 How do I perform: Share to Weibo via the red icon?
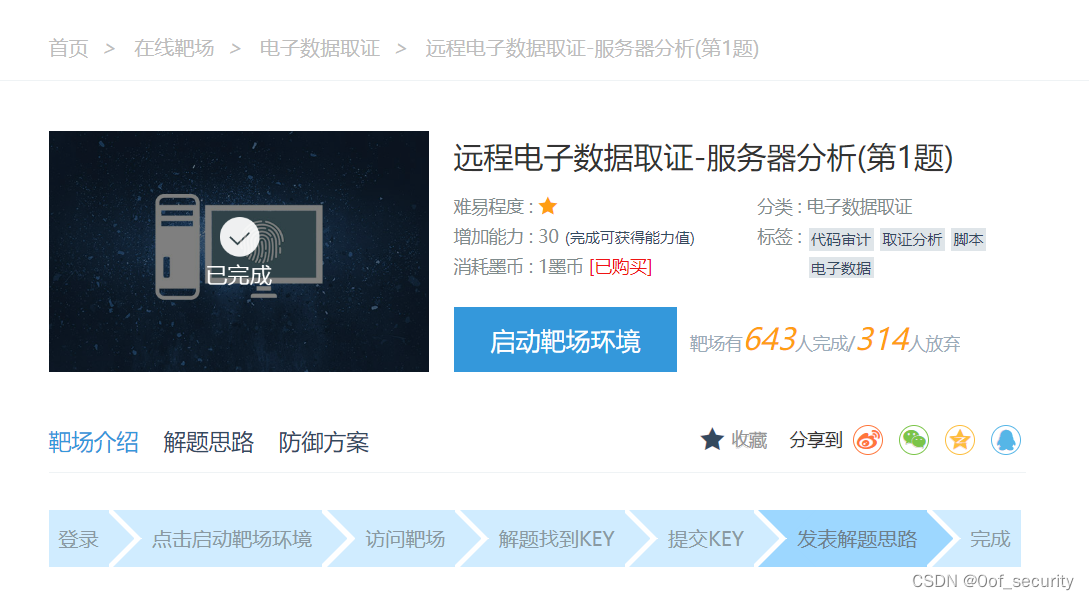point(868,440)
